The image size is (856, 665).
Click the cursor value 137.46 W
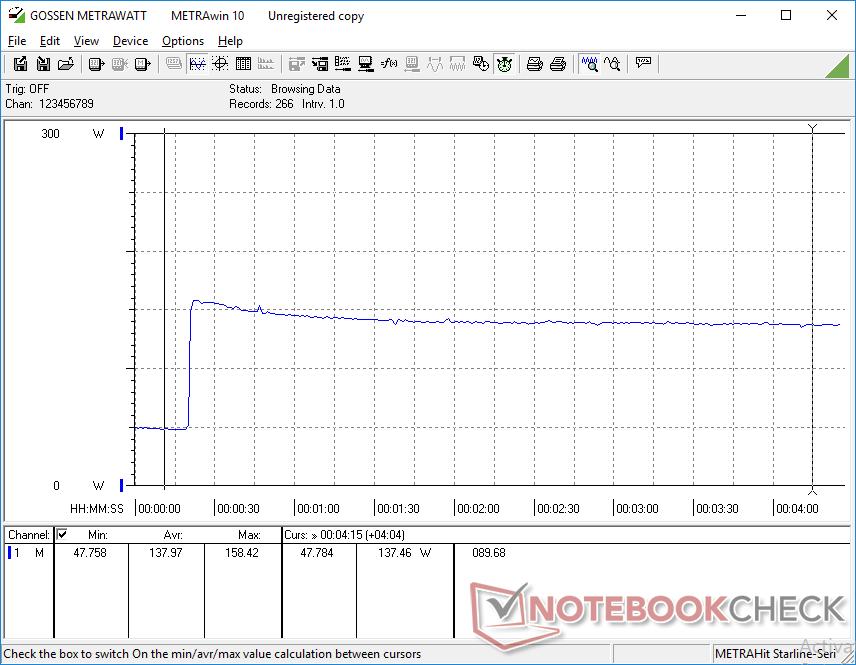pos(405,553)
